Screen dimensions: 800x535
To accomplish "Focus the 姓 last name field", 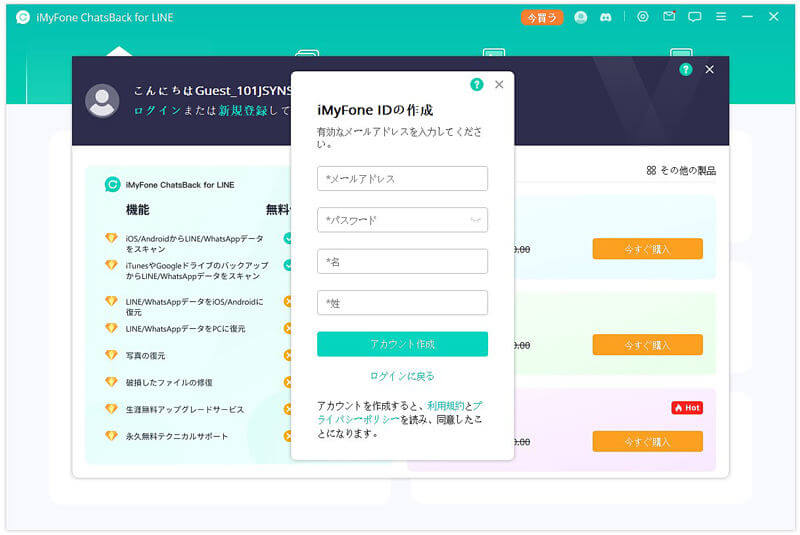I will (x=402, y=303).
